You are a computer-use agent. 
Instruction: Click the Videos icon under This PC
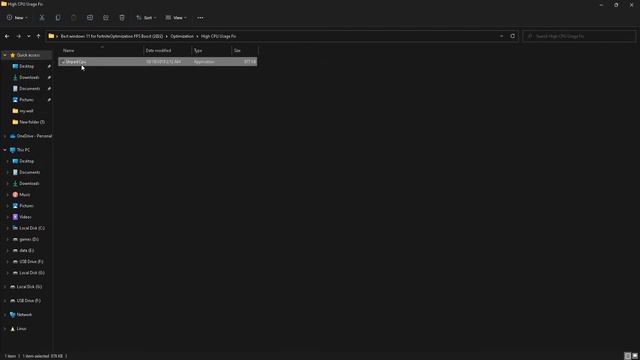tap(15, 217)
